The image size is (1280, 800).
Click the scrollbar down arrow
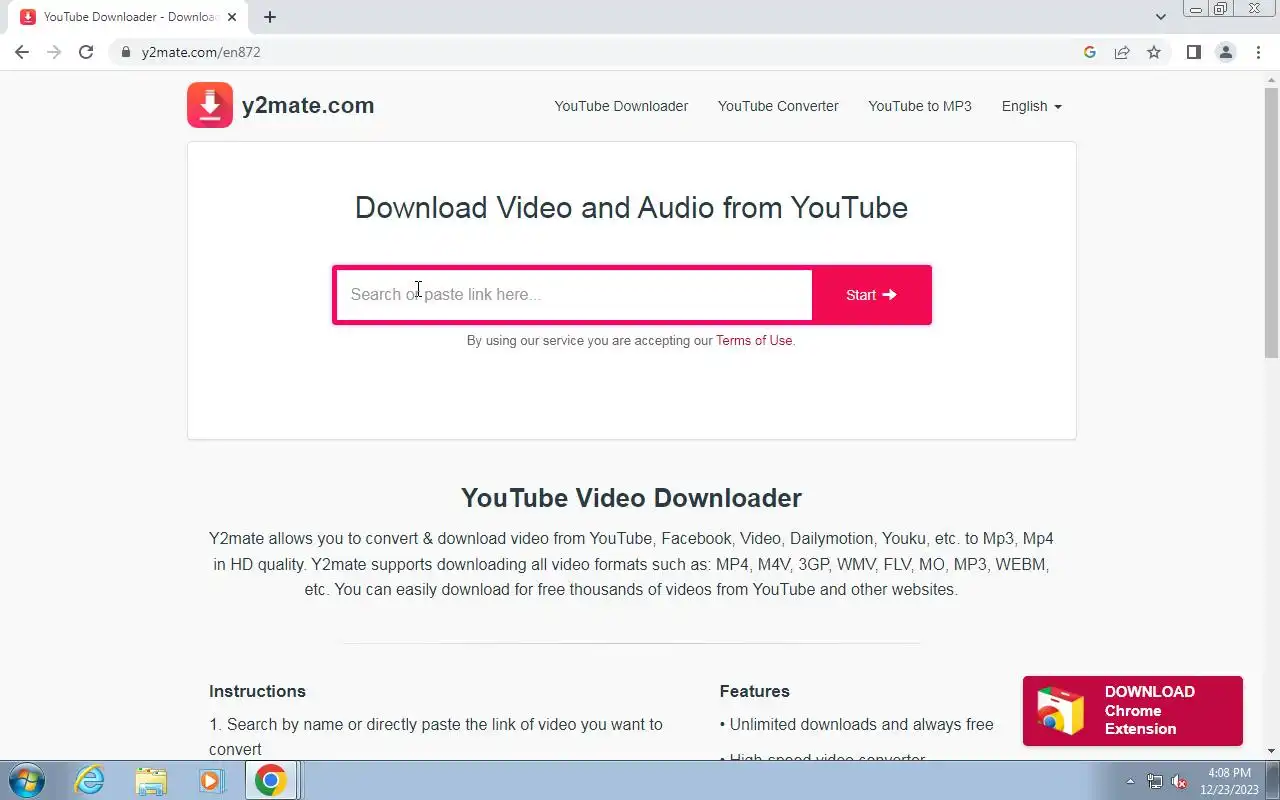(1271, 751)
